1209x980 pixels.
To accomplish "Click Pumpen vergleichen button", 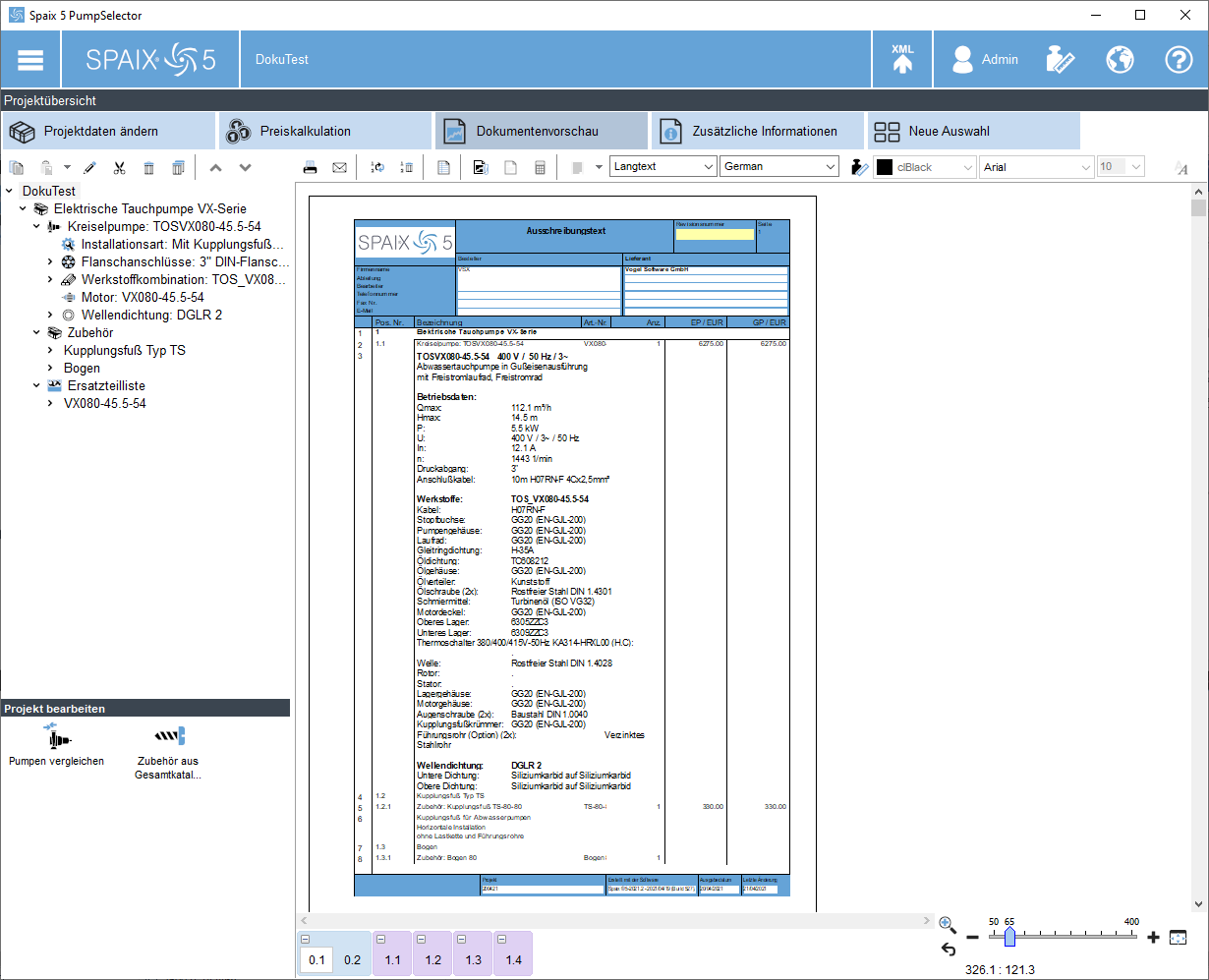I will click(x=56, y=745).
